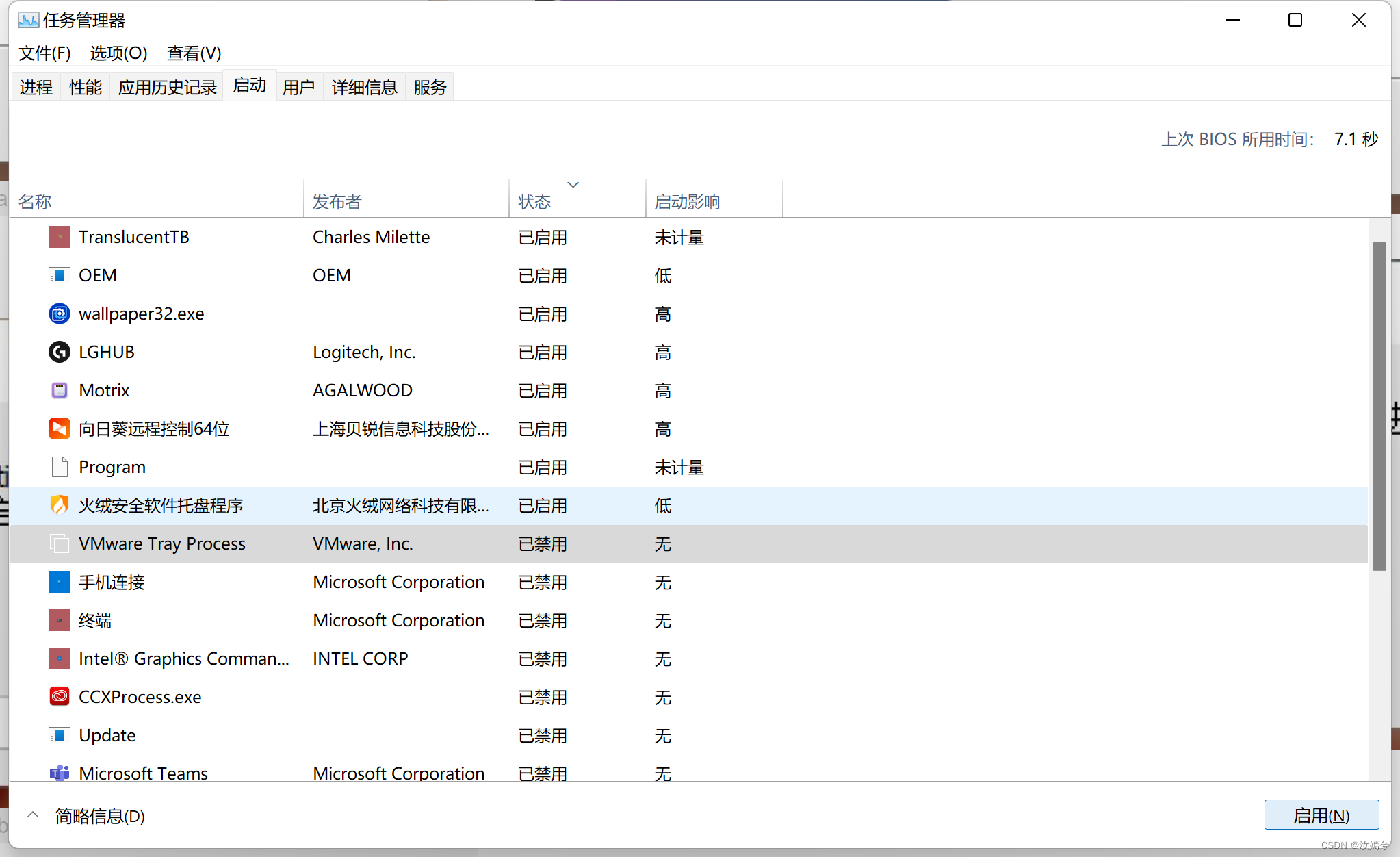The height and width of the screenshot is (857, 1400).
Task: Open the 选项(O) menu
Action: (x=118, y=53)
